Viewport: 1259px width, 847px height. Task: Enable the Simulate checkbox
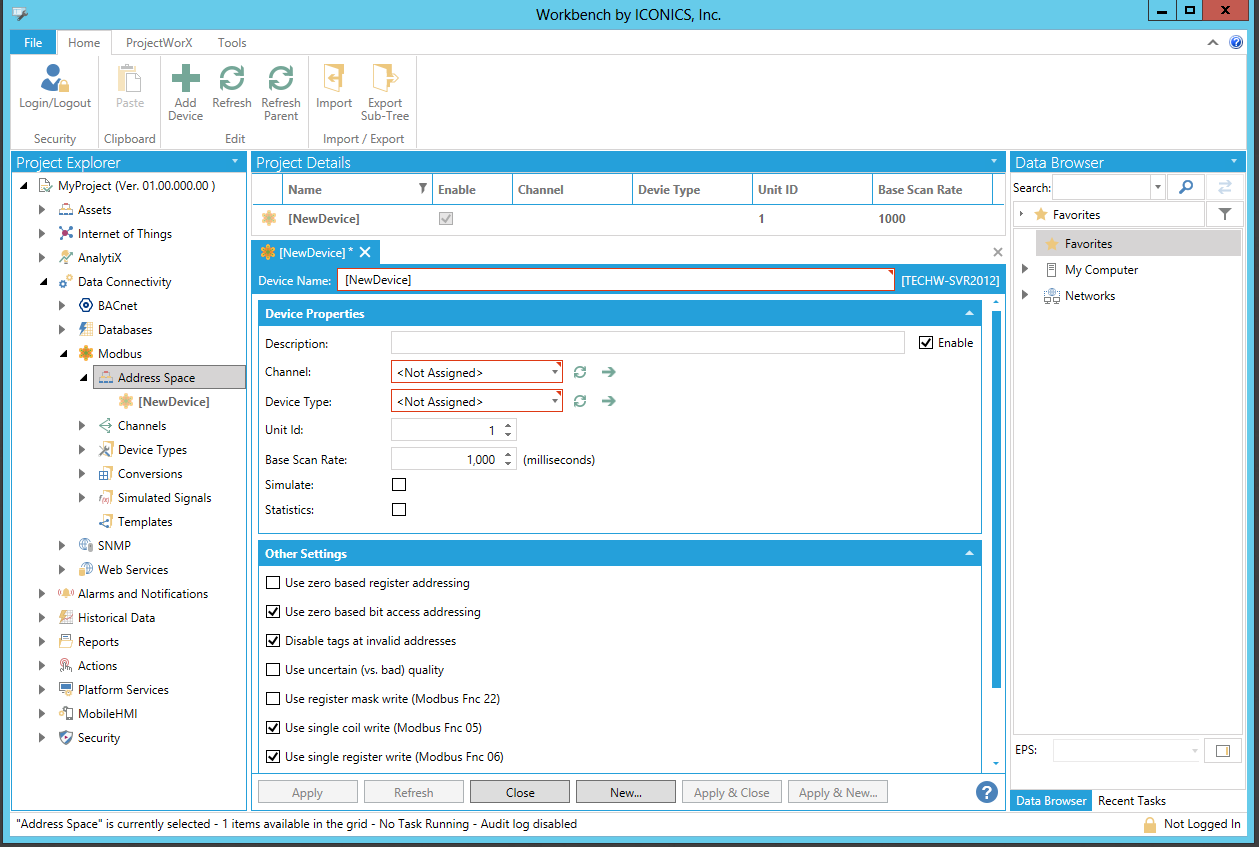[399, 484]
